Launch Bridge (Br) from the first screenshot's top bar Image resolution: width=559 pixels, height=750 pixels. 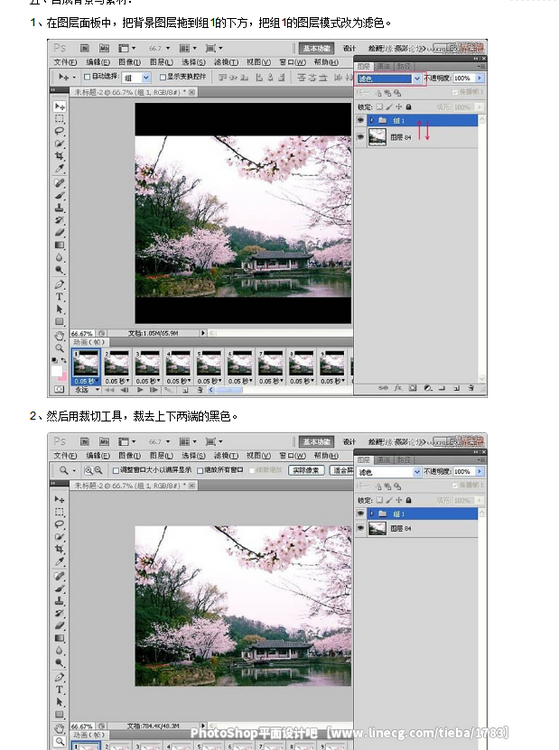pos(85,48)
